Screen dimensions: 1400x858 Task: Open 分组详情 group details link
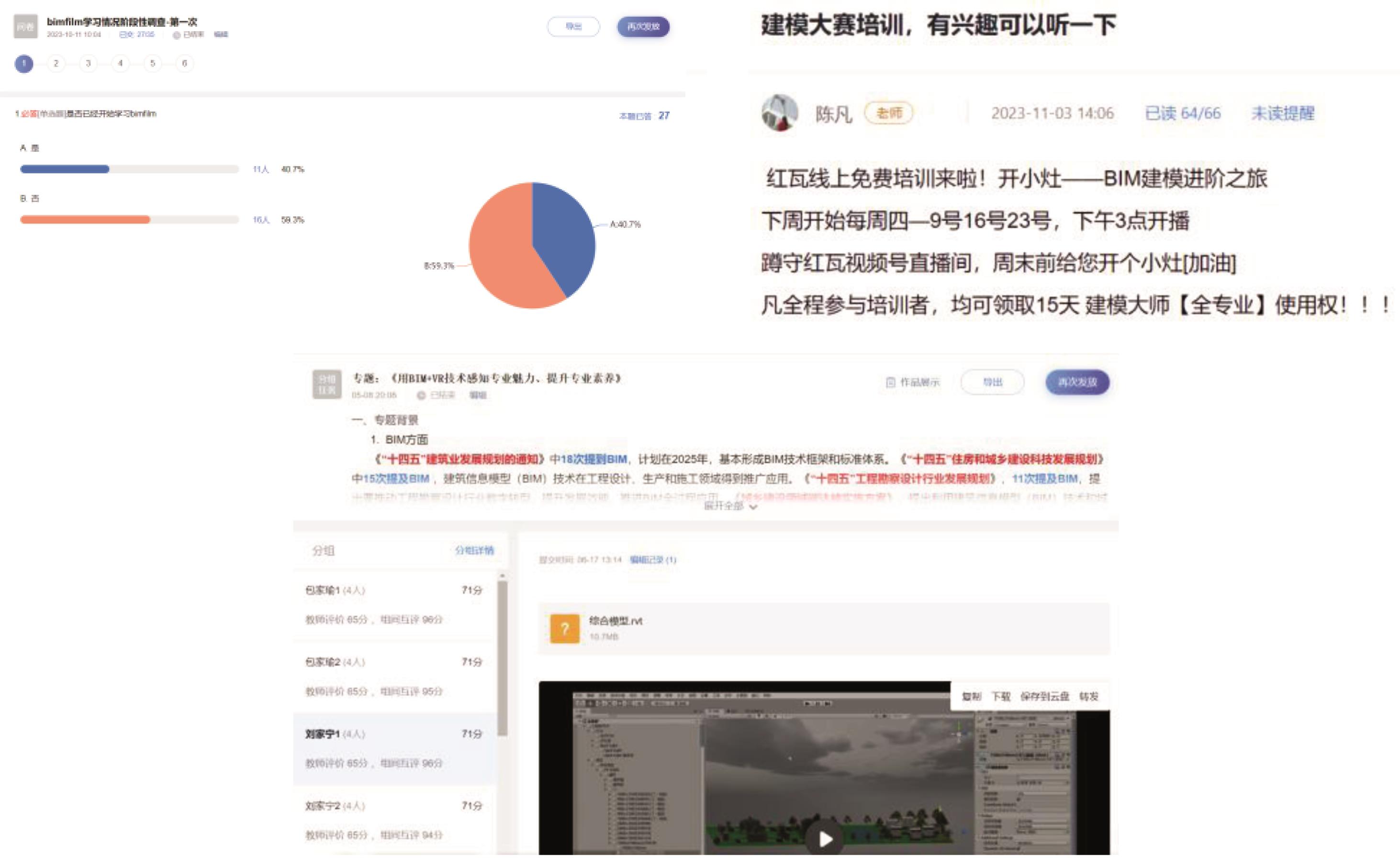[474, 550]
